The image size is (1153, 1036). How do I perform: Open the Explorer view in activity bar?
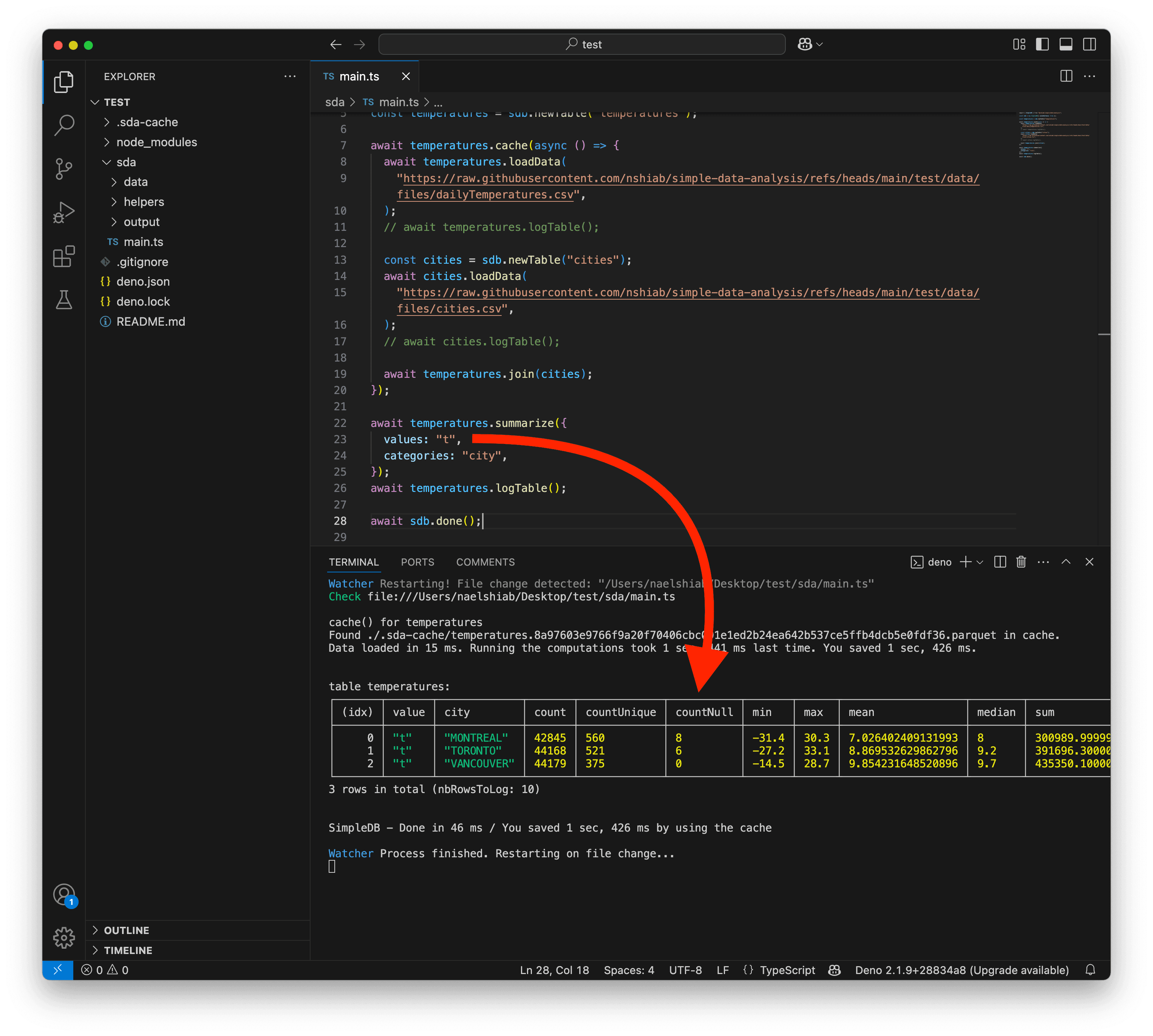tap(64, 82)
